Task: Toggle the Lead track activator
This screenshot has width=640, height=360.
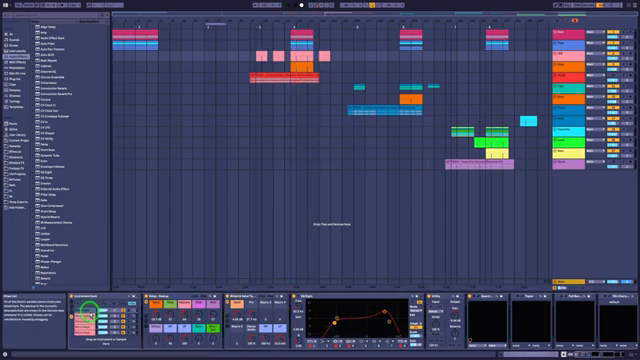Action: click(613, 140)
